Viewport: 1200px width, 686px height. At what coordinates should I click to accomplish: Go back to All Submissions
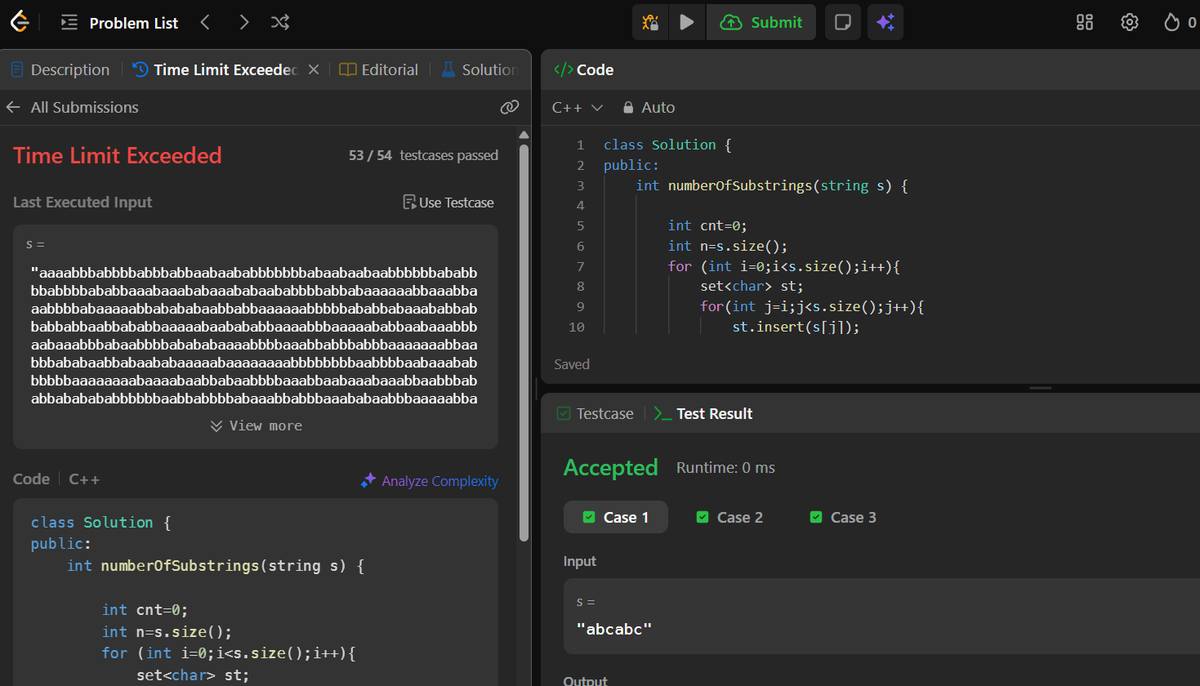point(72,107)
